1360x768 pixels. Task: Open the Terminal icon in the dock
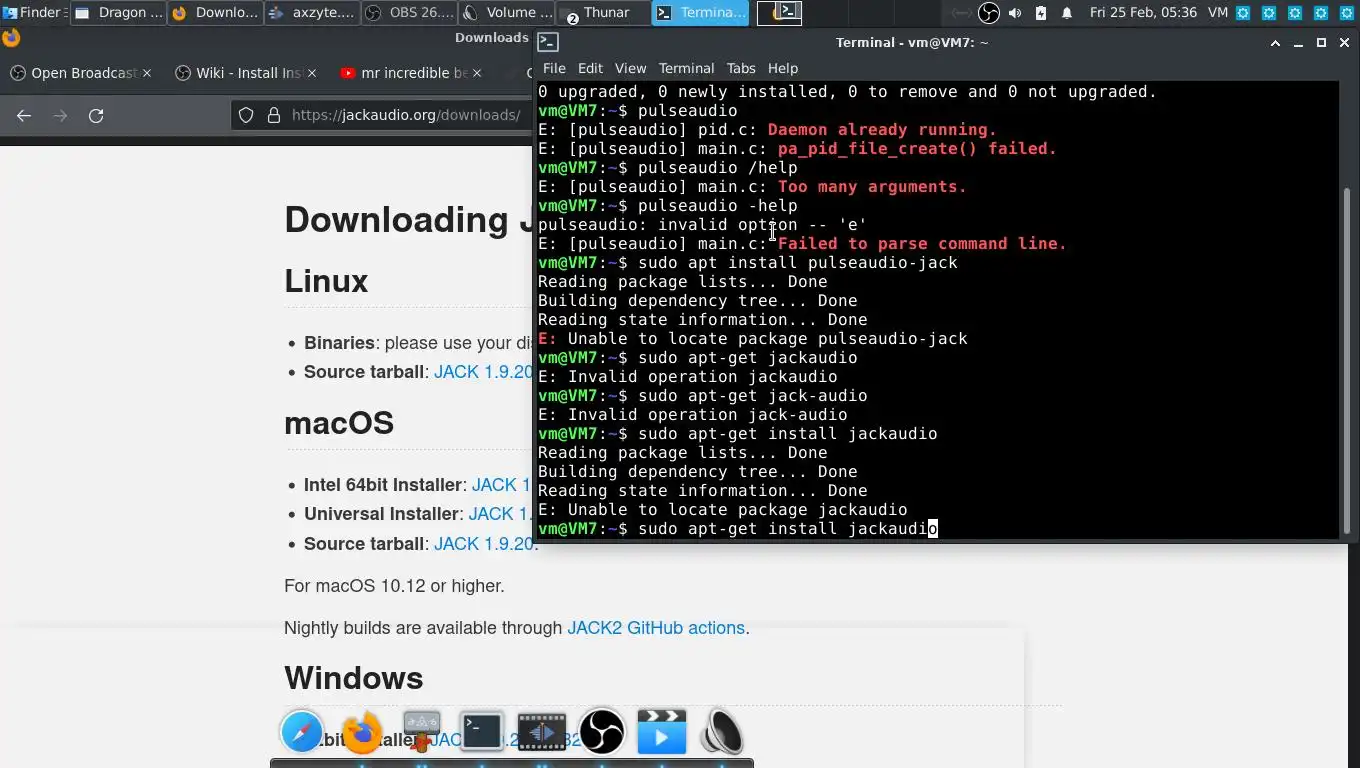point(481,732)
